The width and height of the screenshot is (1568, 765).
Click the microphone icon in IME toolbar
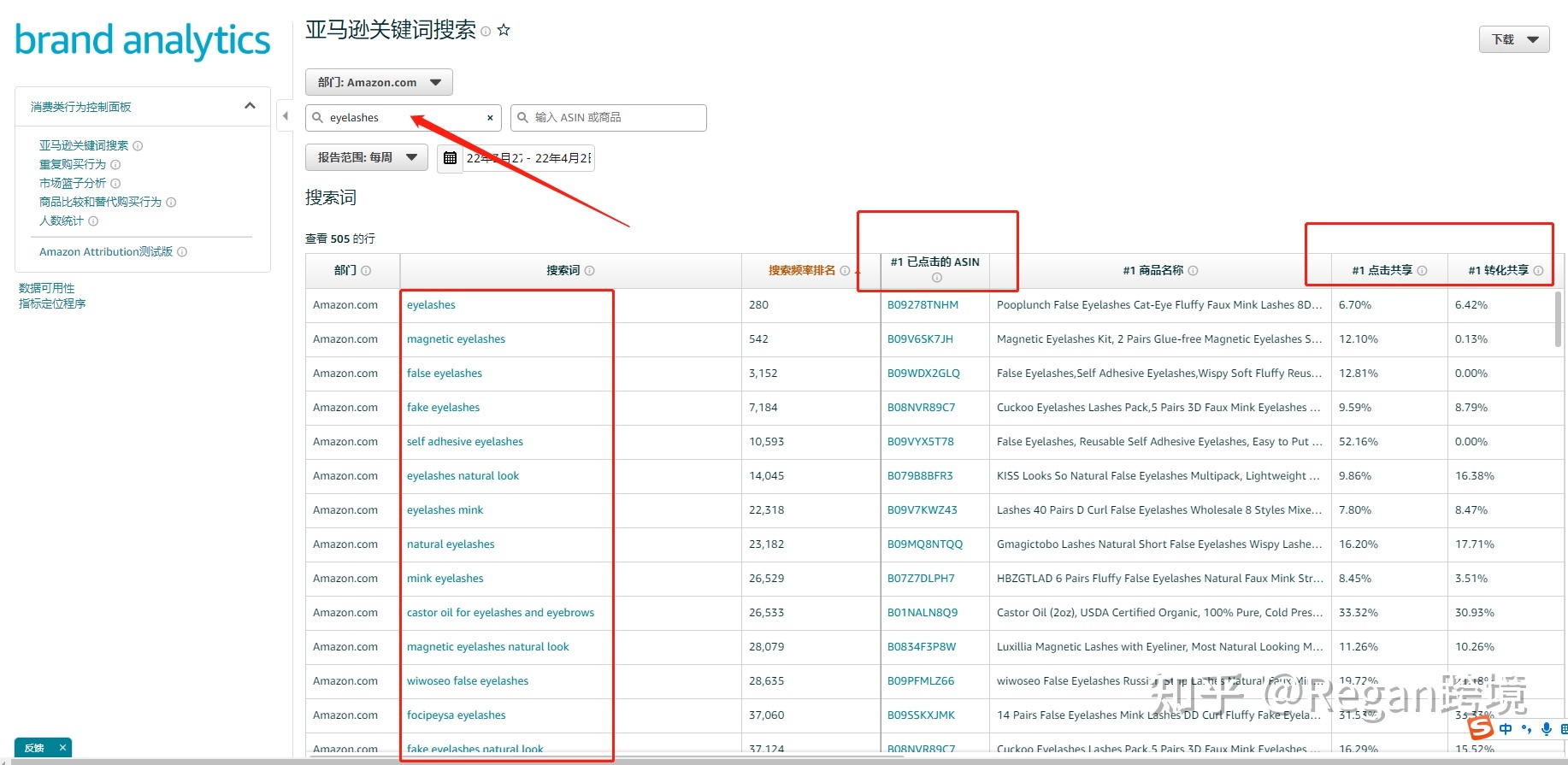(1546, 729)
